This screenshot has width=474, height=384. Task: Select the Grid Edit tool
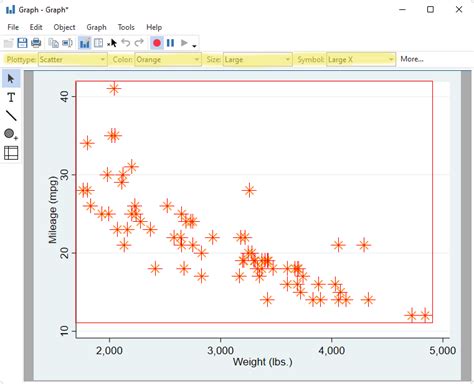click(x=11, y=153)
